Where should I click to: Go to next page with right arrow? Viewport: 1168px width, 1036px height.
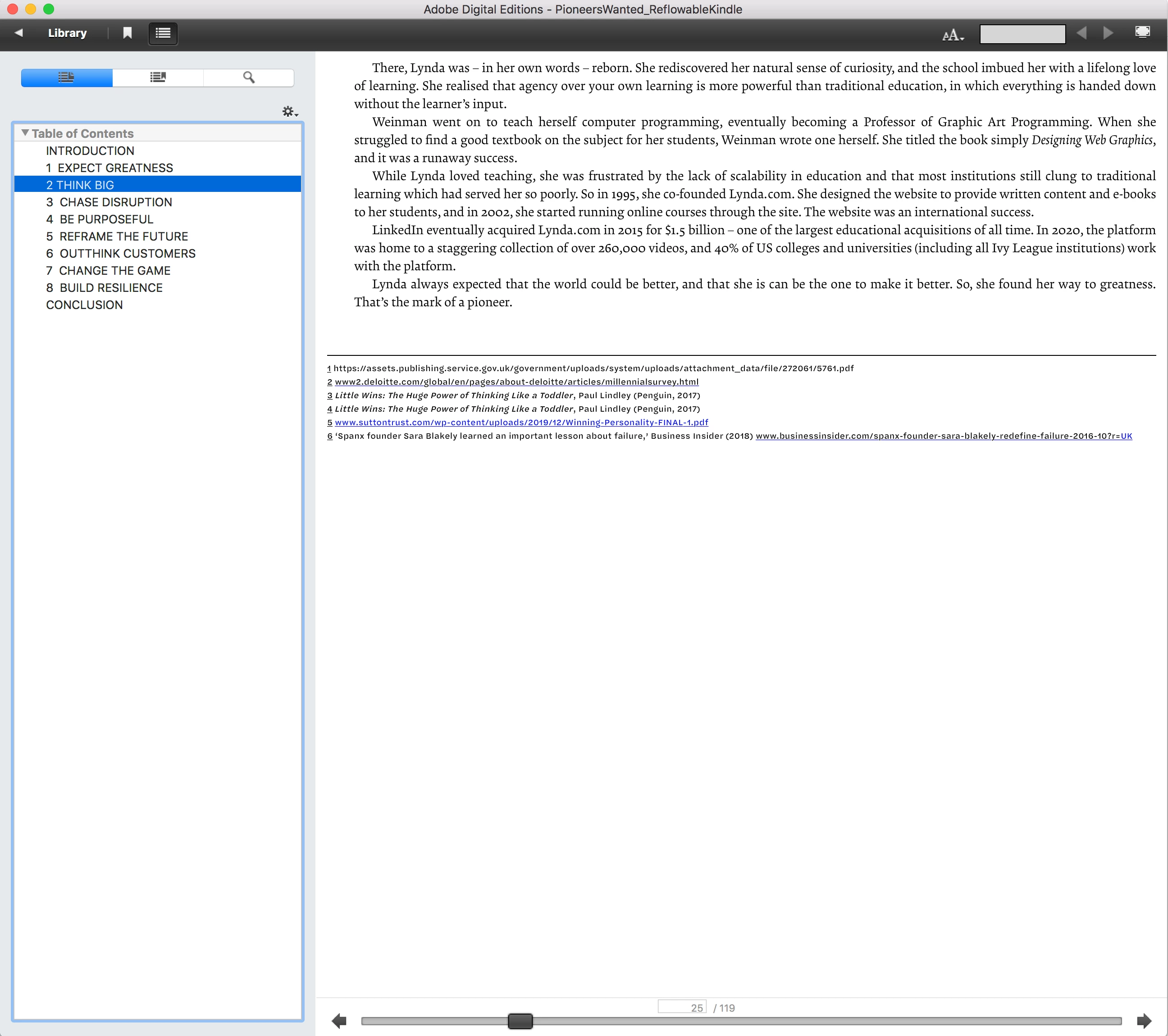(1144, 1021)
